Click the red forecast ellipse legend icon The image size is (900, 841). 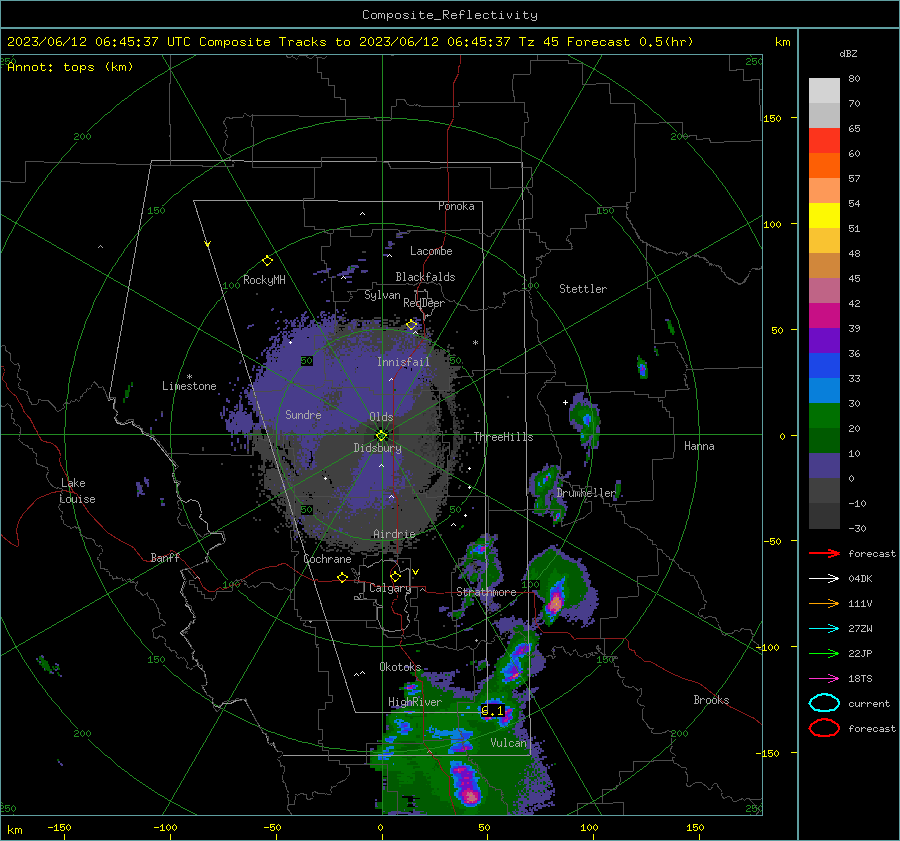(x=824, y=728)
